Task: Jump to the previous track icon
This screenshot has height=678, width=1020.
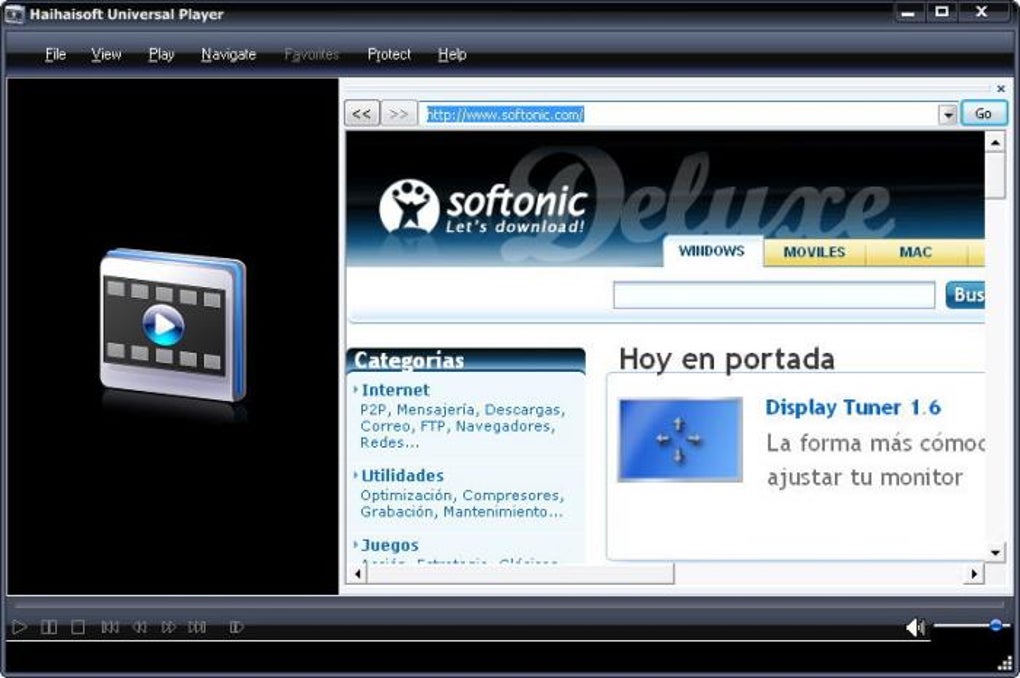Action: tap(110, 627)
